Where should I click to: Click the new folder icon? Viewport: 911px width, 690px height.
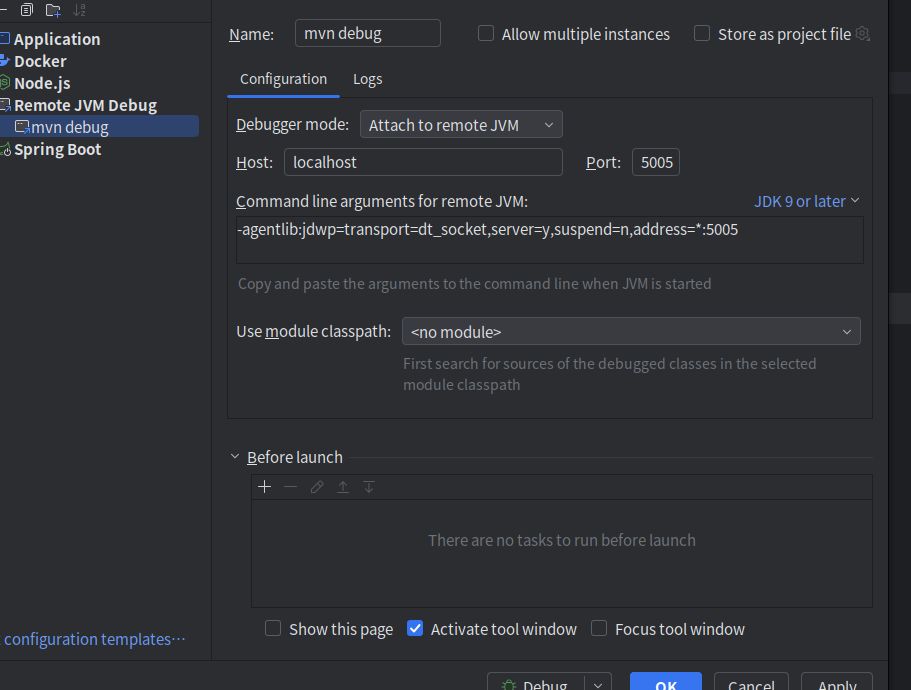53,10
